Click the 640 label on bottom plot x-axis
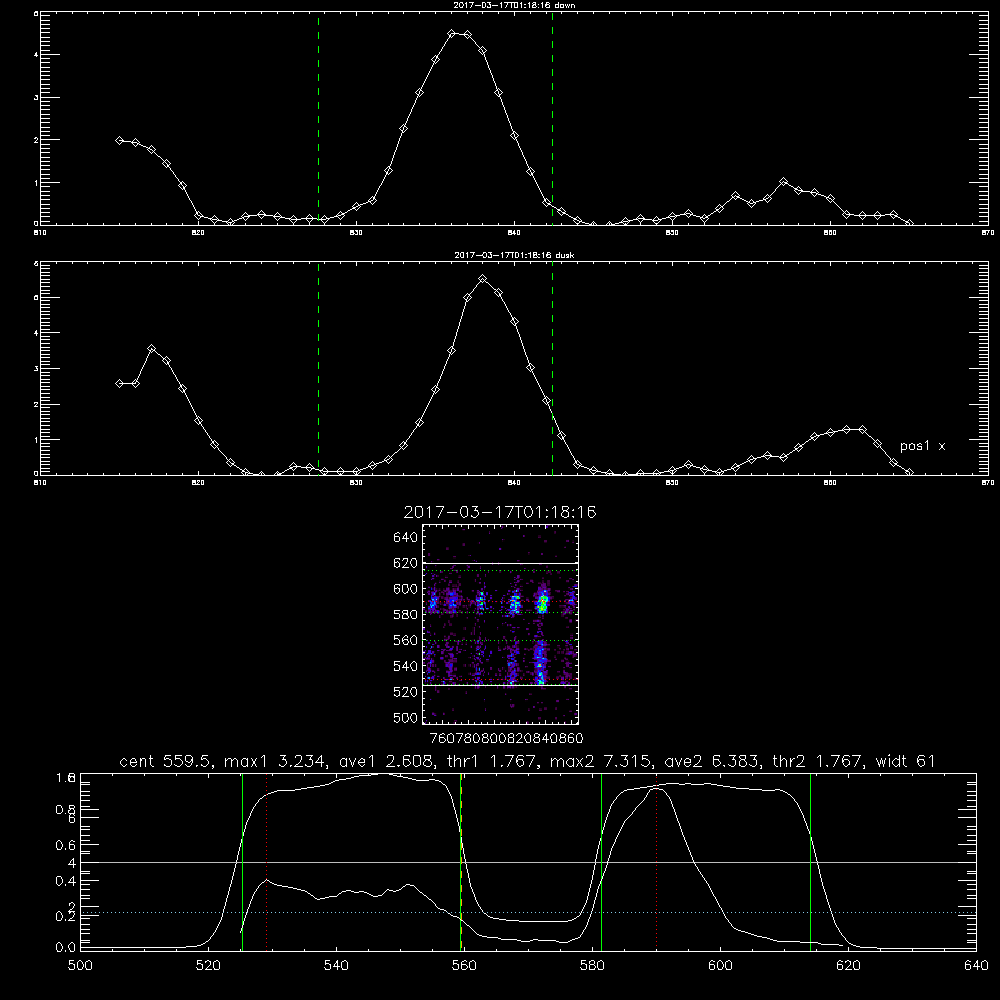Screen dimensions: 1000x1000 click(x=976, y=966)
